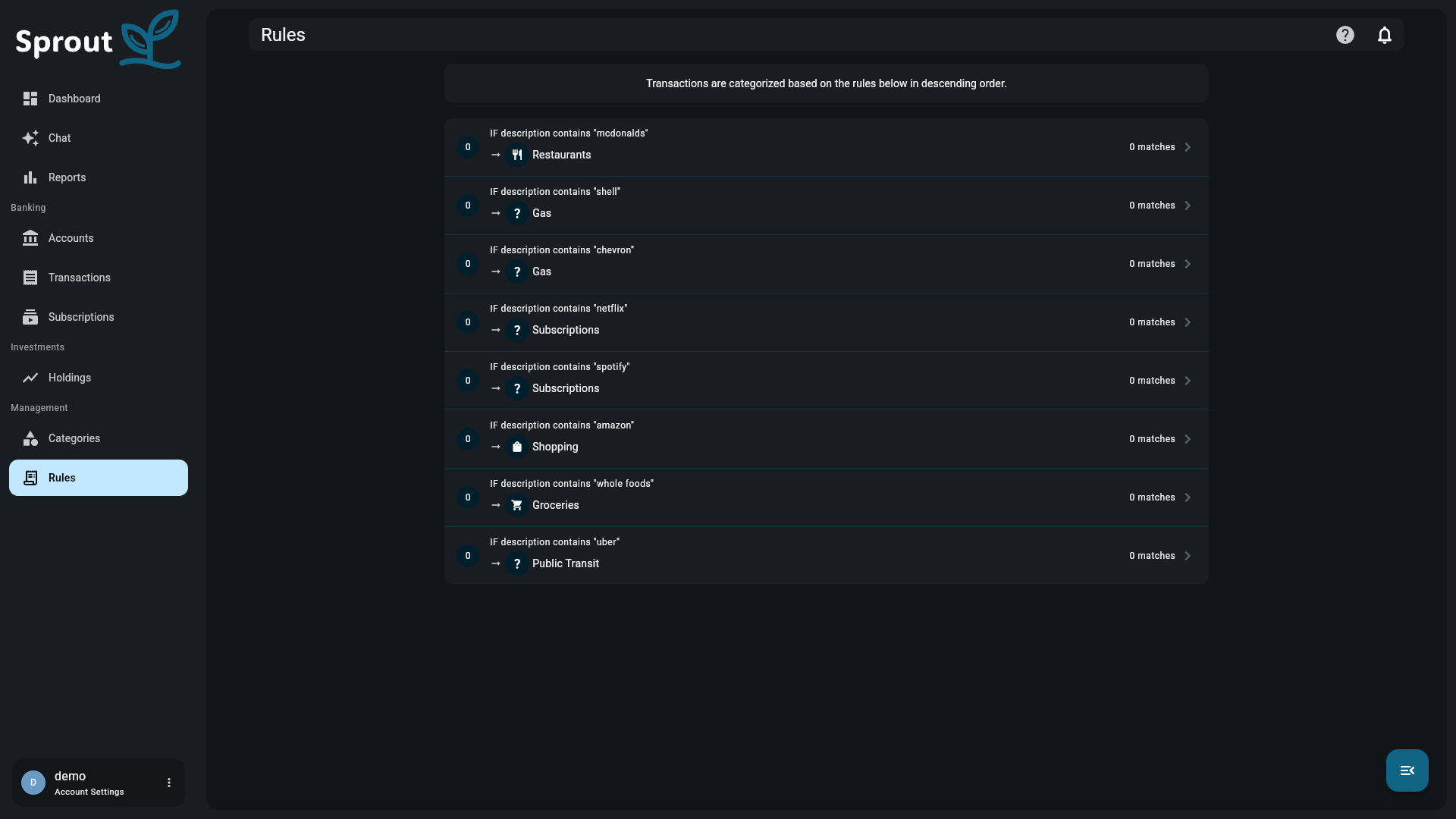
Task: Open the notifications bell
Action: (x=1385, y=35)
